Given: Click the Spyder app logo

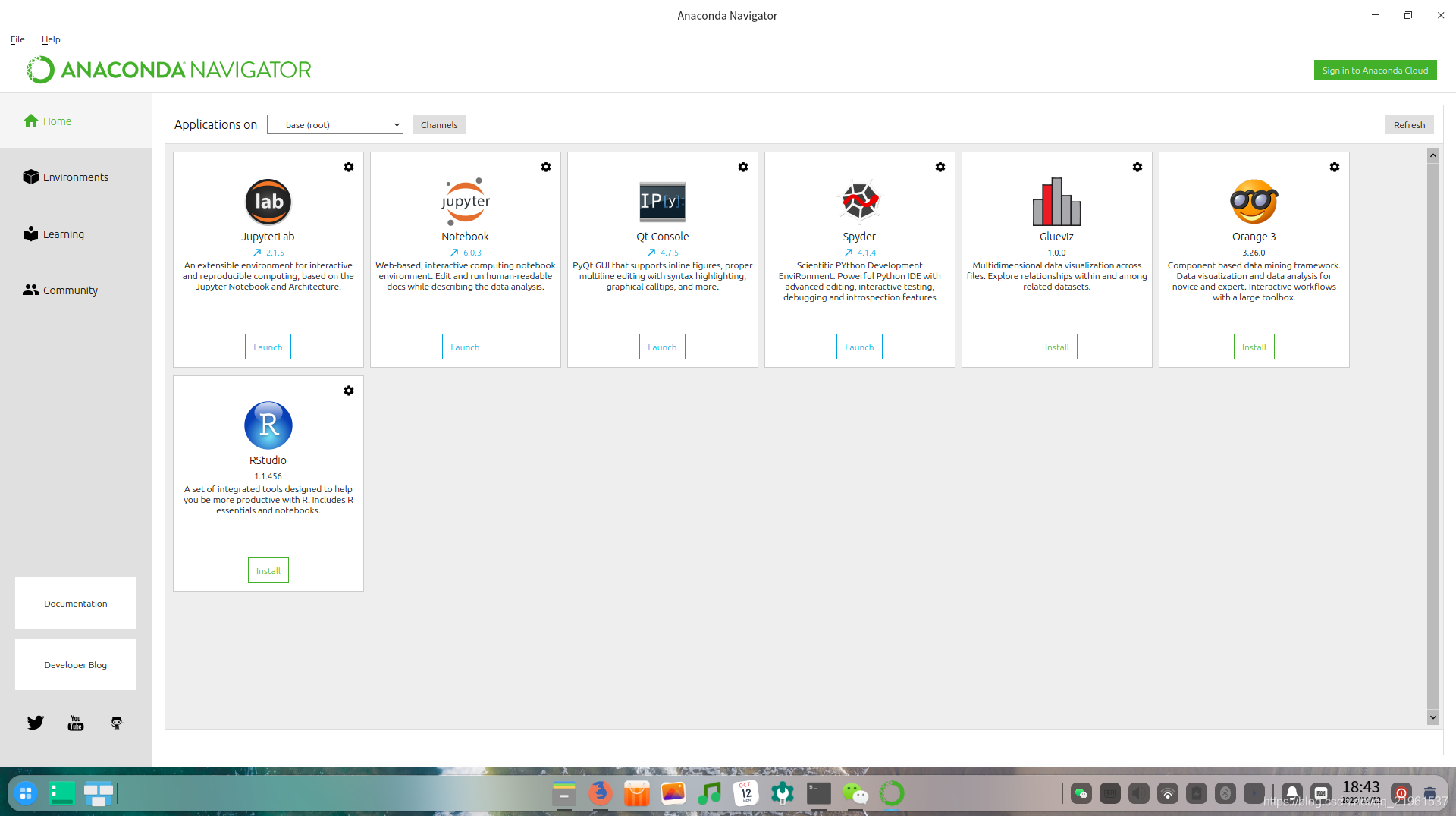Looking at the screenshot, I should tap(860, 202).
